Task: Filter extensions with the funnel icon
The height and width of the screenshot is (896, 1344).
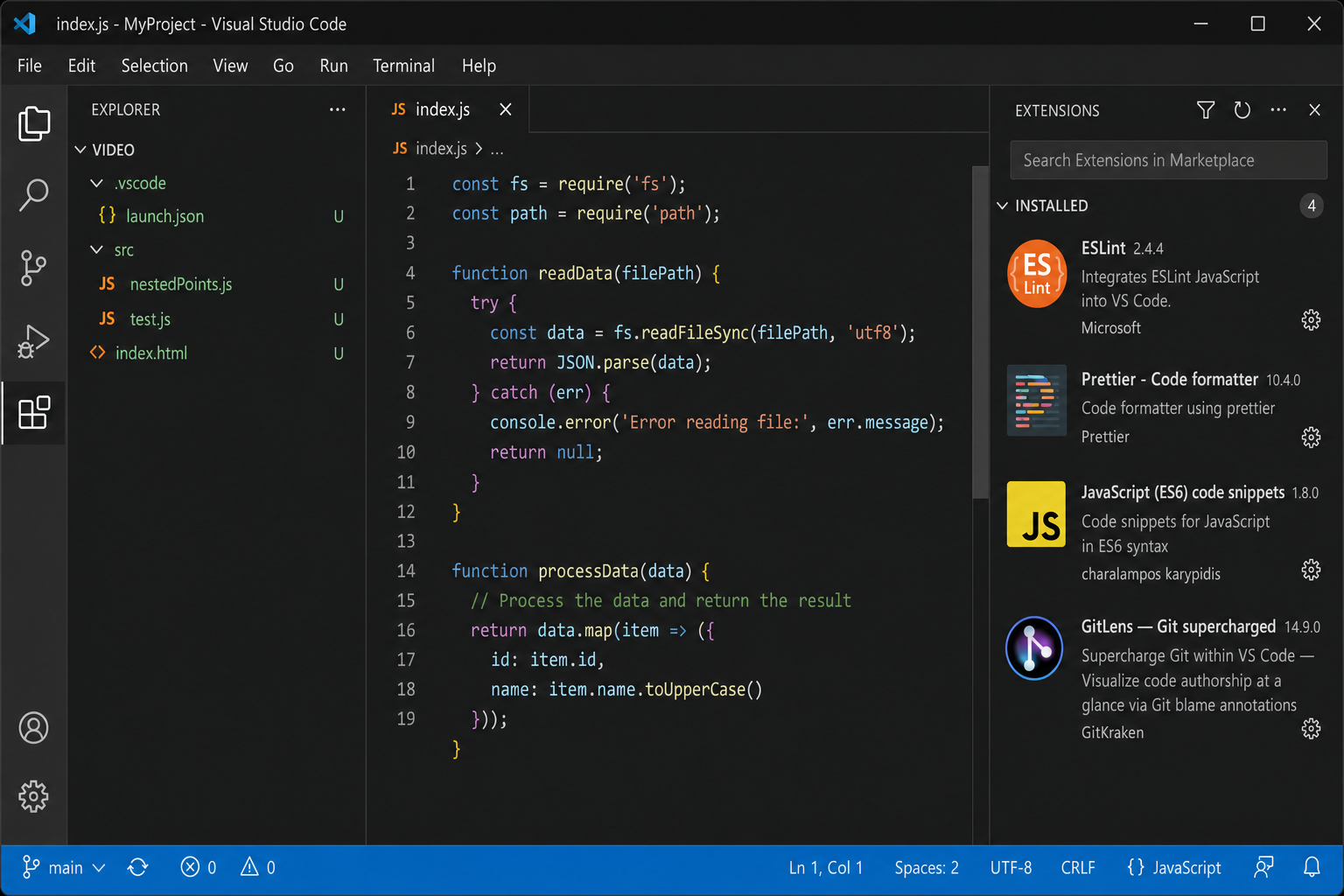Action: click(x=1206, y=110)
